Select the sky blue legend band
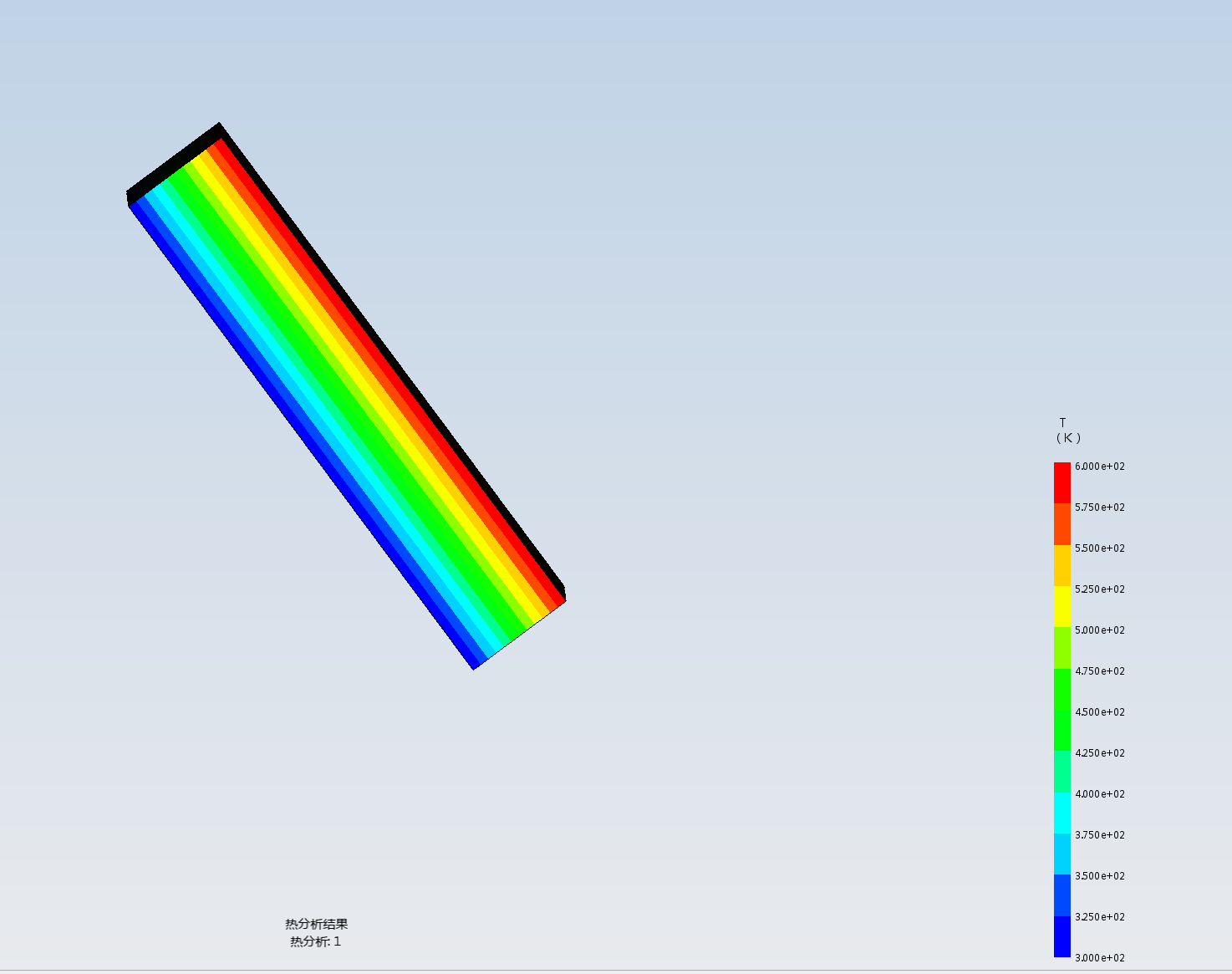The height and width of the screenshot is (974, 1232). [1062, 854]
